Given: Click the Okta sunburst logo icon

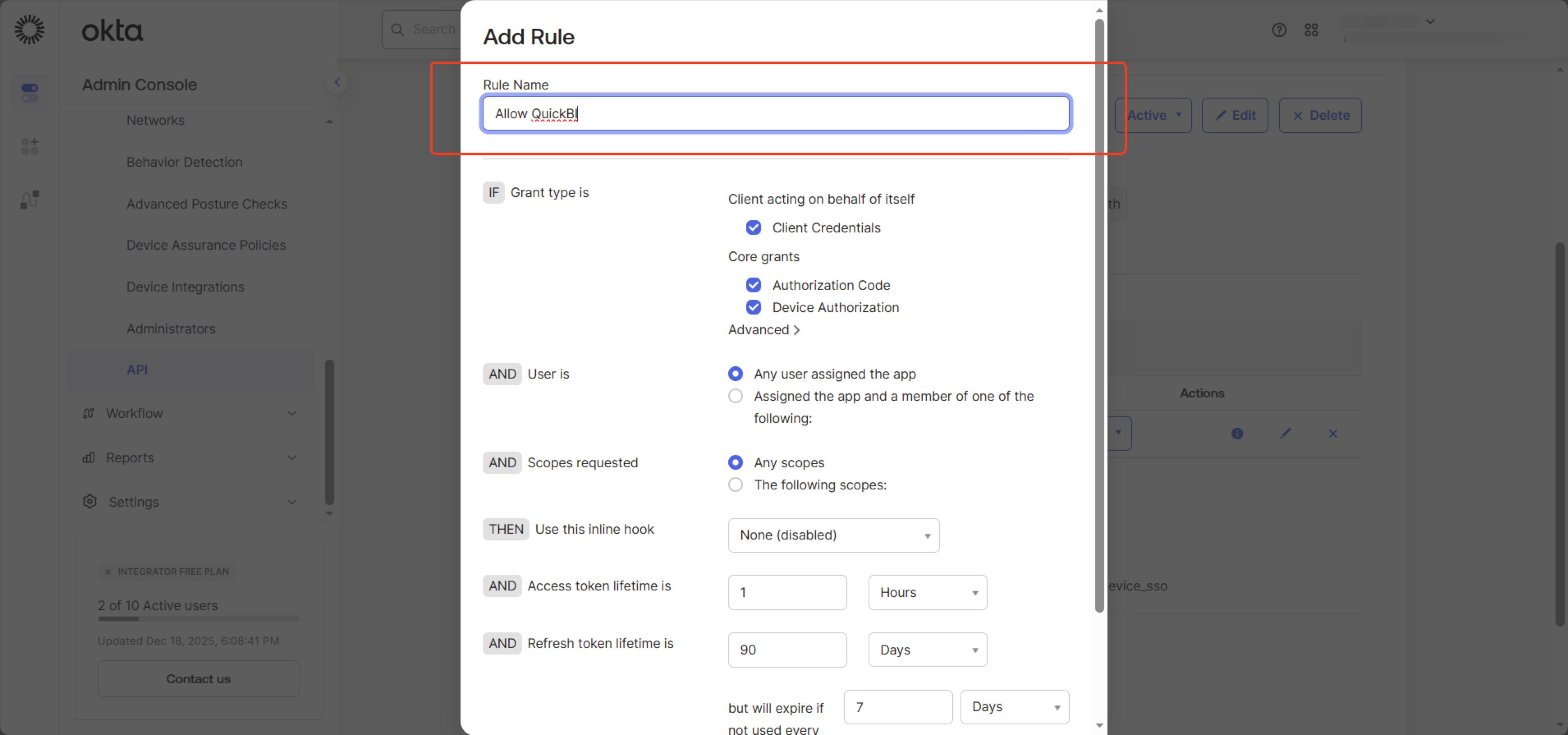Looking at the screenshot, I should [29, 29].
